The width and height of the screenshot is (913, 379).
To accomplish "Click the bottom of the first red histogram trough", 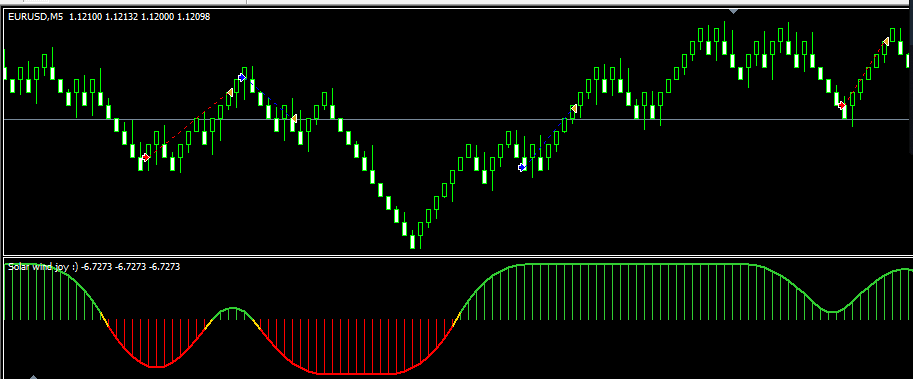I will (x=156, y=366).
